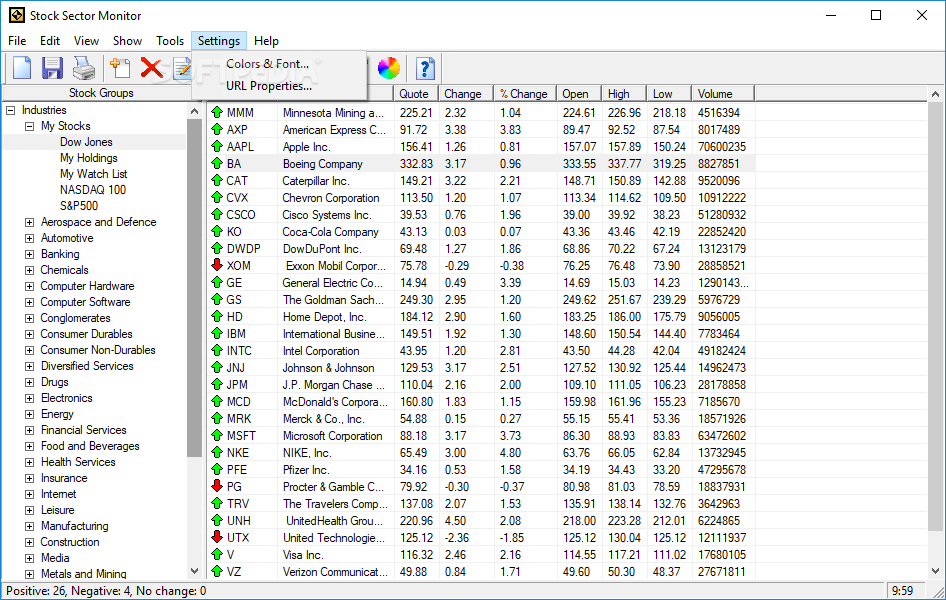
Task: Select the Boeing Company row name
Action: (x=323, y=164)
